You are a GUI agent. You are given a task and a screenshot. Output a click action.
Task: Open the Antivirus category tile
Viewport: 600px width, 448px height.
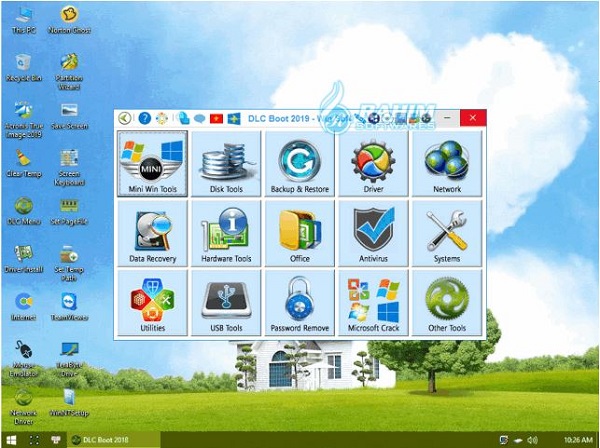click(x=373, y=233)
